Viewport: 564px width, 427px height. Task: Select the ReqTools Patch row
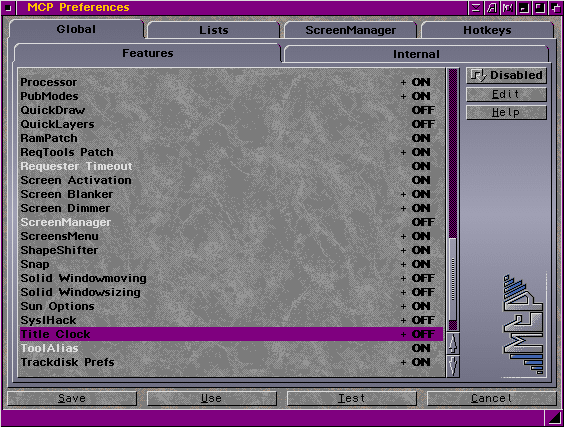(231, 153)
